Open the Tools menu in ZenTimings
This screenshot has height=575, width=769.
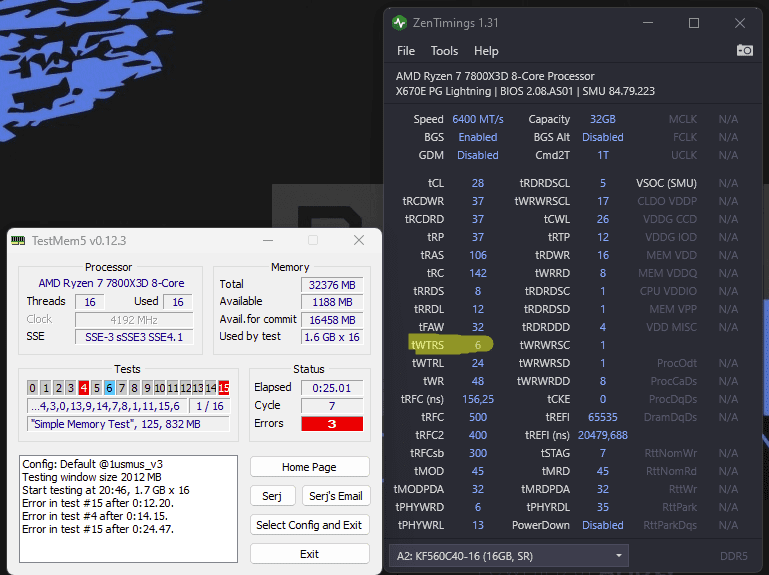[444, 51]
